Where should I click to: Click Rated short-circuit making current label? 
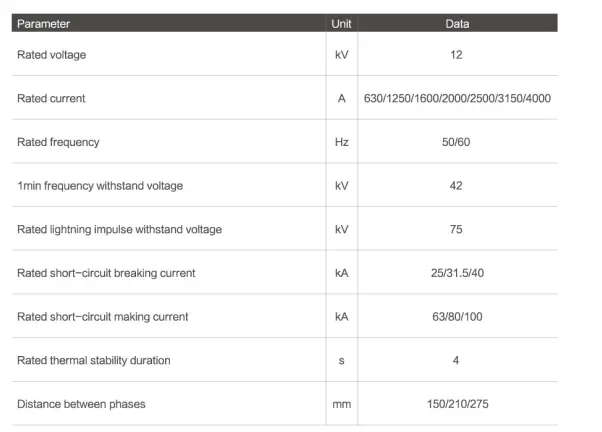(x=103, y=317)
